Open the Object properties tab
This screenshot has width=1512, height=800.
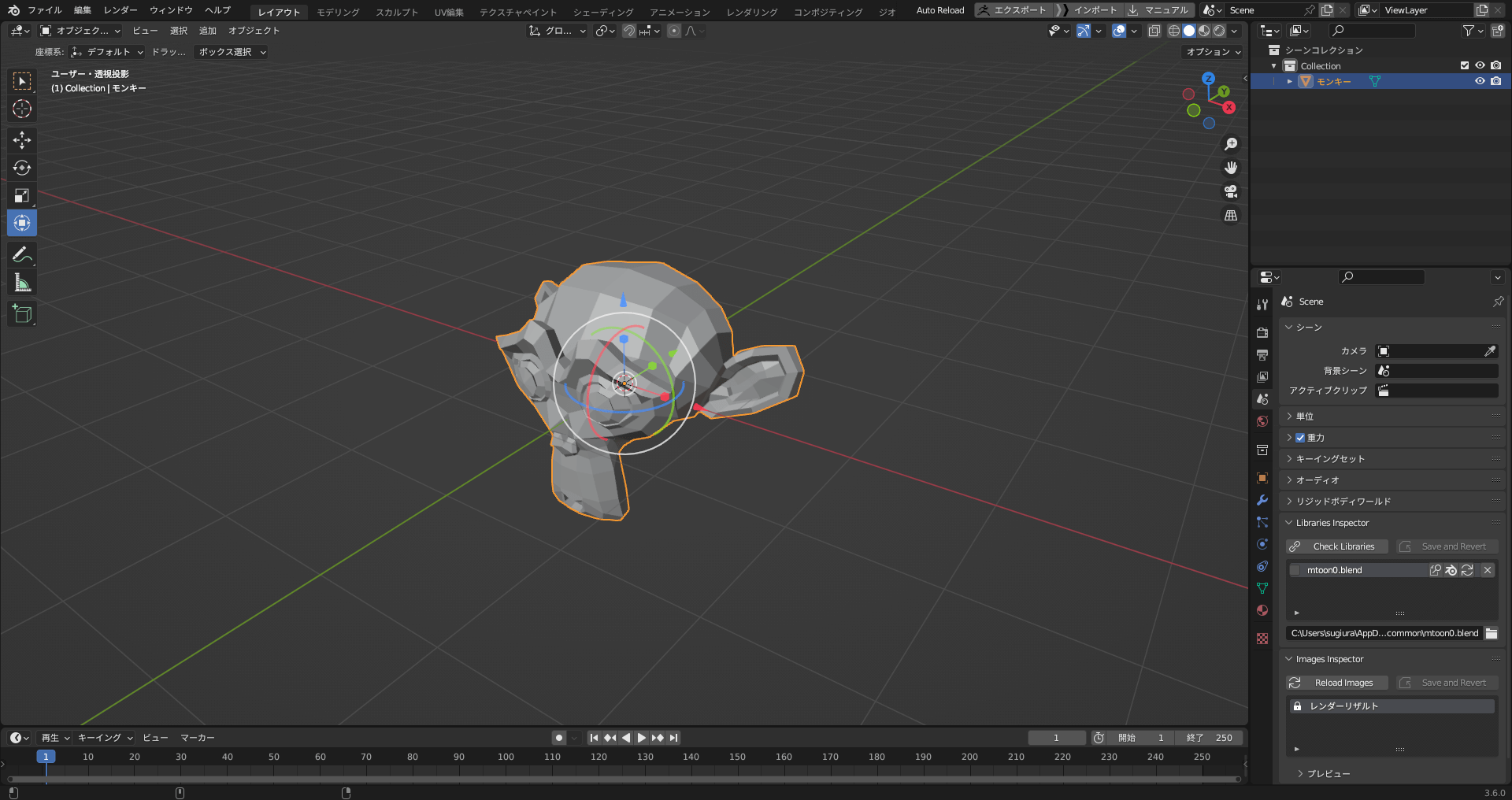[x=1262, y=478]
